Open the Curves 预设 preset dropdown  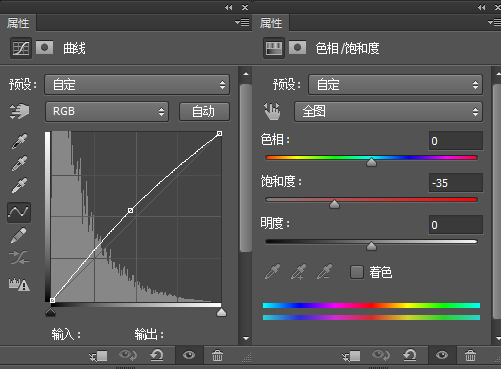coord(137,85)
